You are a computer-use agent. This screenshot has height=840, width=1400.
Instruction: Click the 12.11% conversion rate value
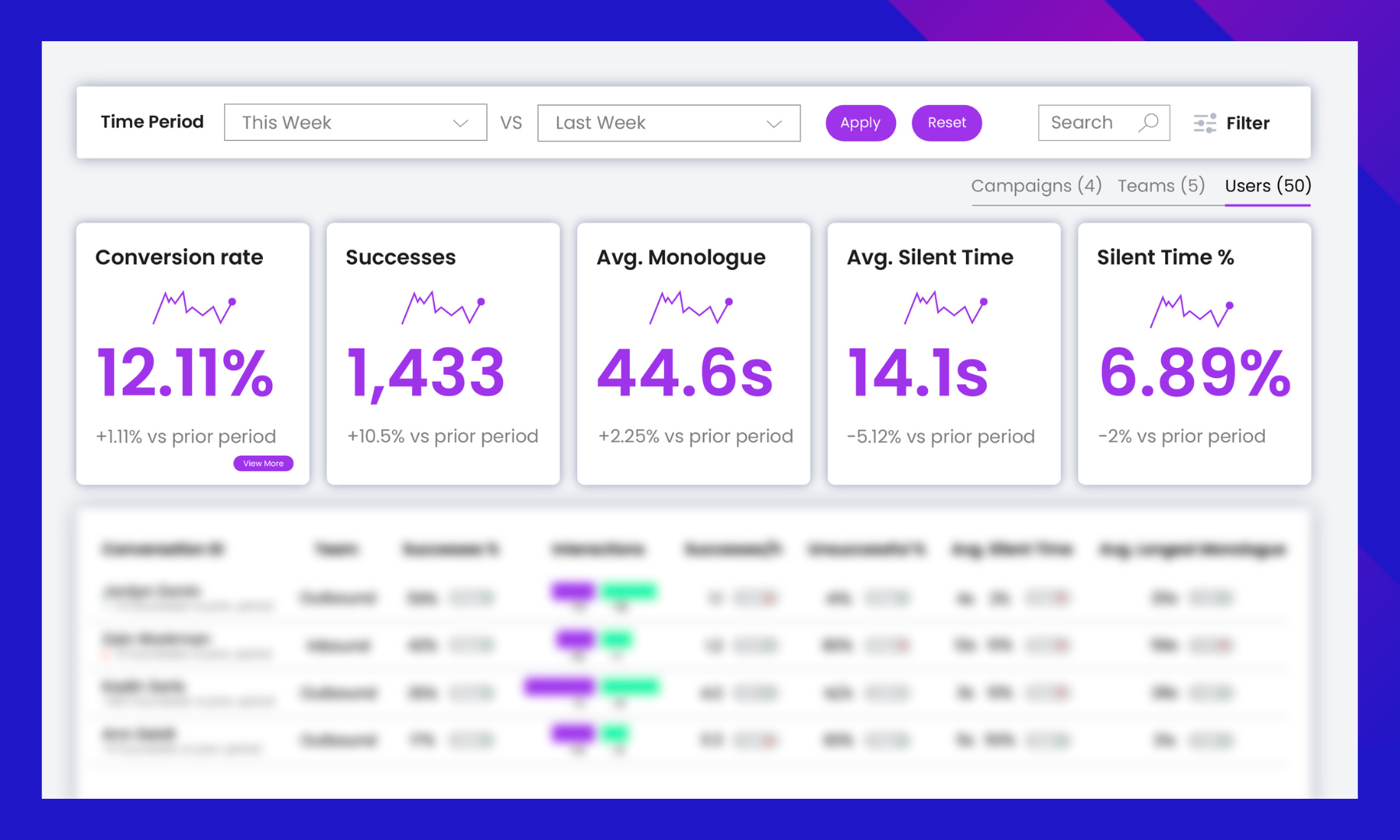[185, 373]
